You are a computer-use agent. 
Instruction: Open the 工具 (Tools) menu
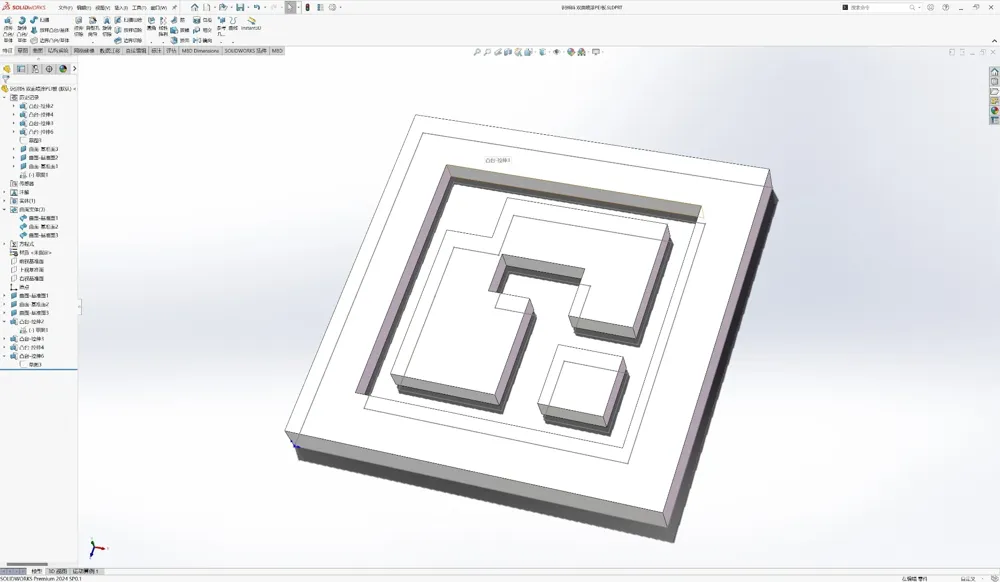tap(139, 8)
